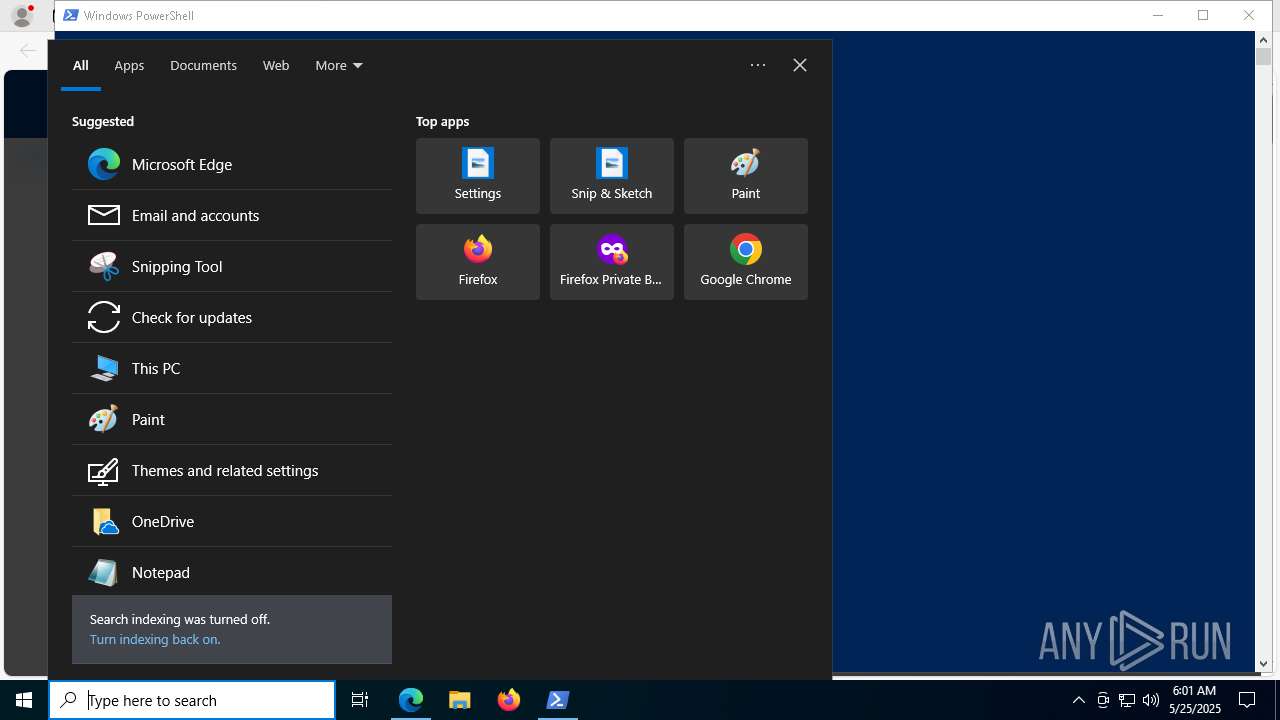The width and height of the screenshot is (1280, 720).
Task: Open This PC from suggested list
Action: click(x=232, y=368)
